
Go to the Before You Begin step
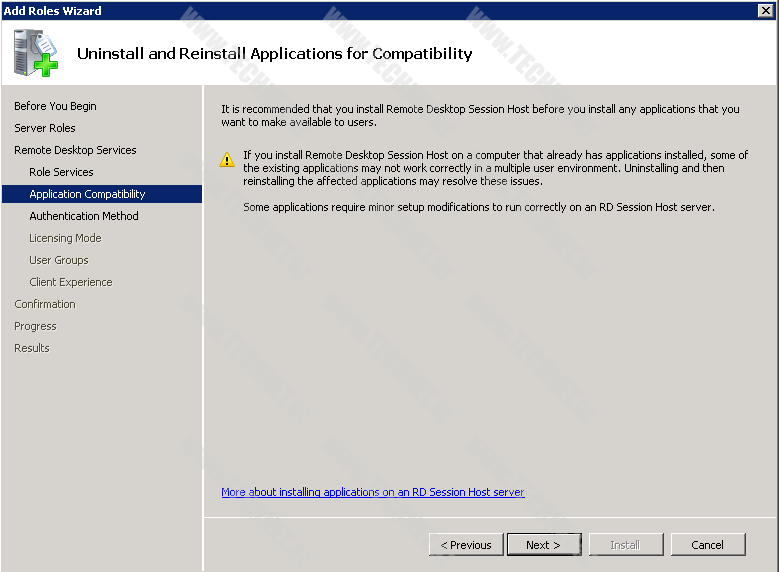pyautogui.click(x=55, y=106)
